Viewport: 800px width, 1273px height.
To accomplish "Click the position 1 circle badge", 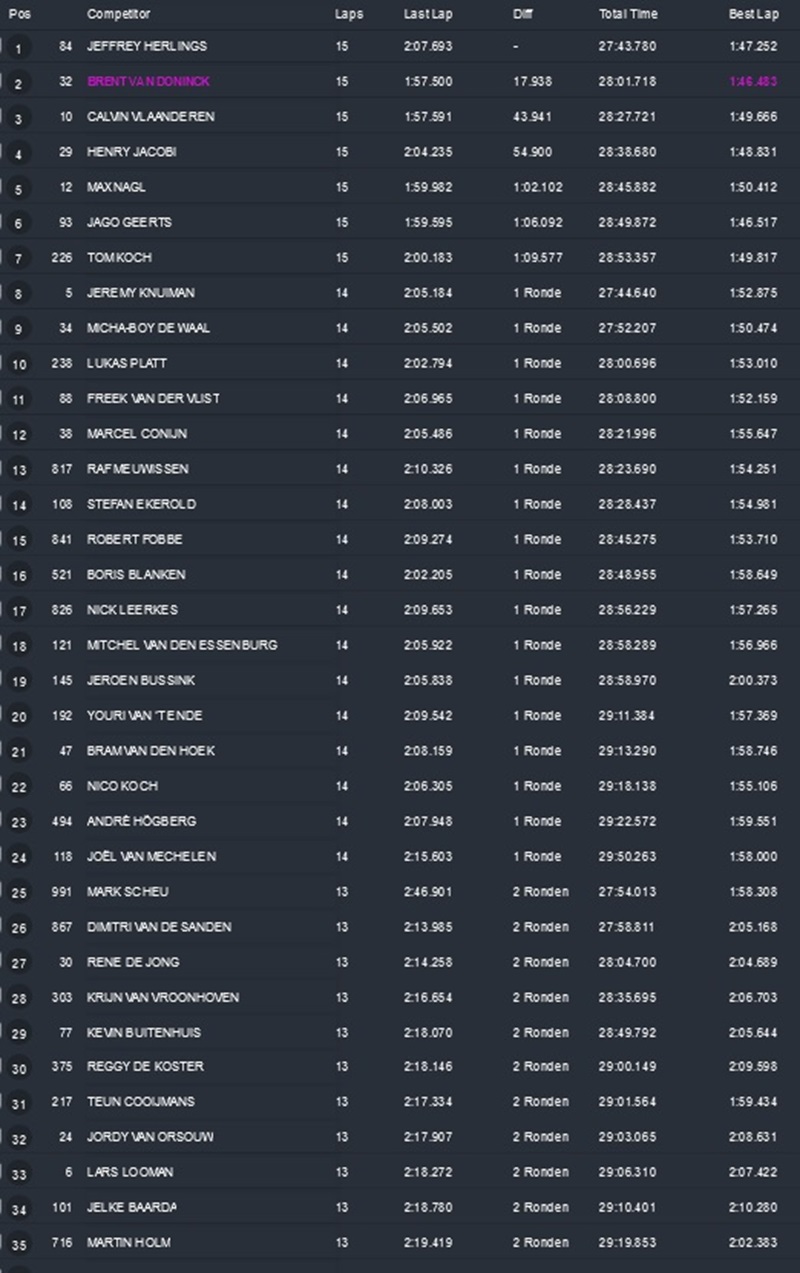I will (x=18, y=48).
